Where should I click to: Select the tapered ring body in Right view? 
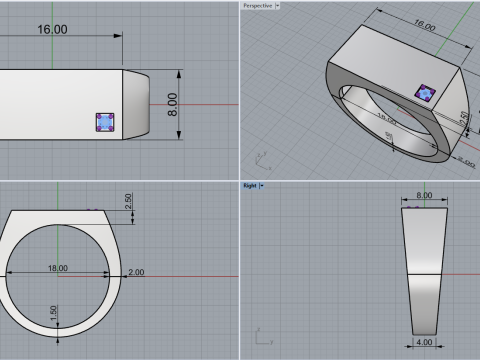[x=424, y=271]
